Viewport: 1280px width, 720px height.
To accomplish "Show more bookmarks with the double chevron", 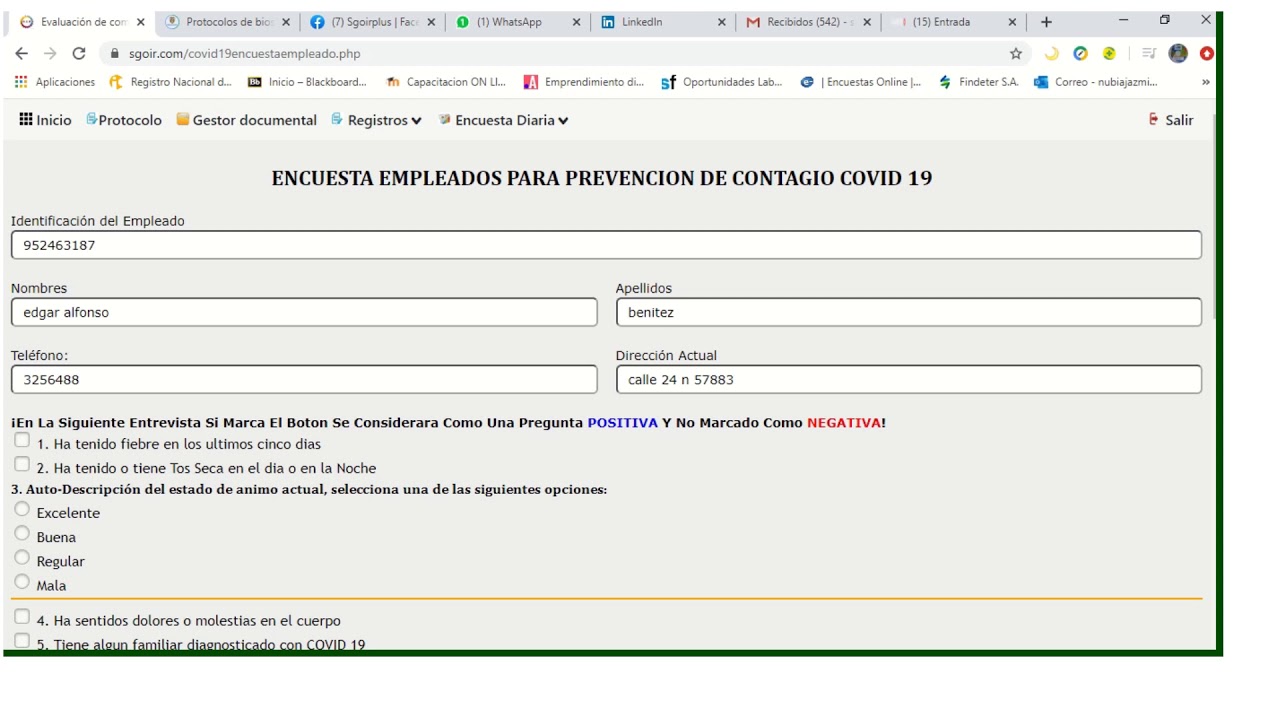I will pos(1205,82).
